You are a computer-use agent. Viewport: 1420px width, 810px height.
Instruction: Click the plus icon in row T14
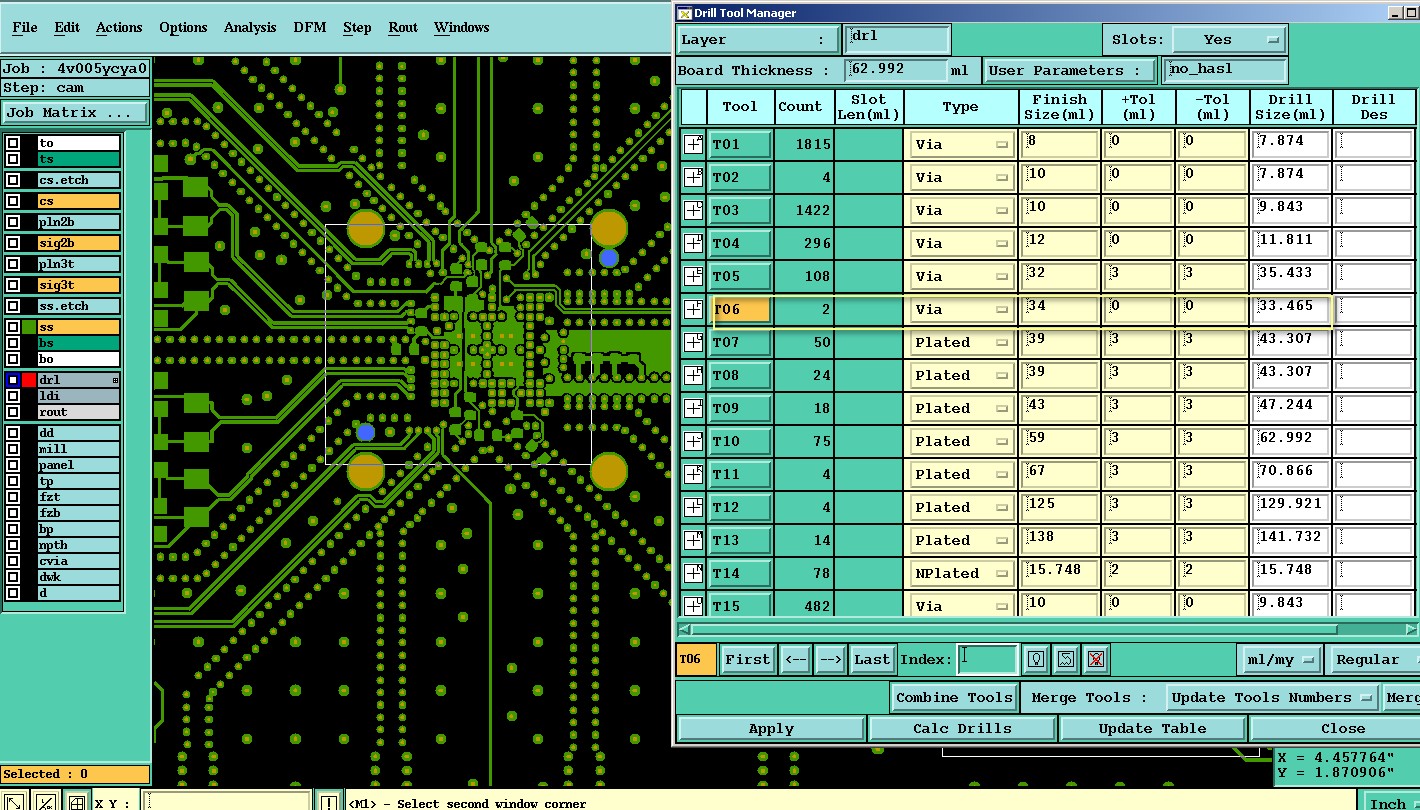click(x=693, y=573)
